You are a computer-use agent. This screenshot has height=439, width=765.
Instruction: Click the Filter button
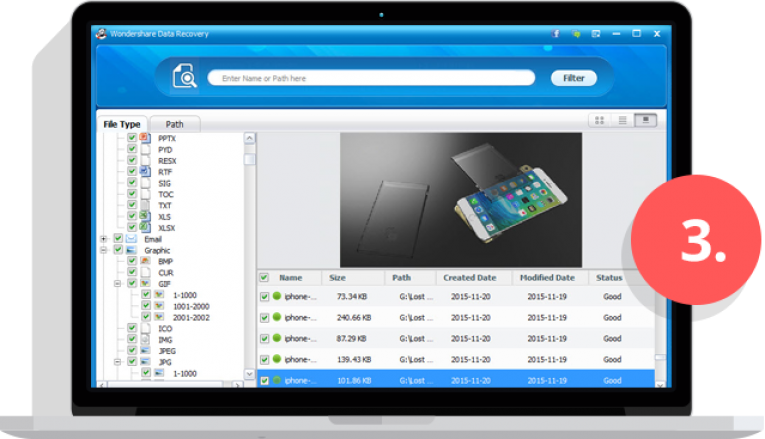(x=574, y=78)
